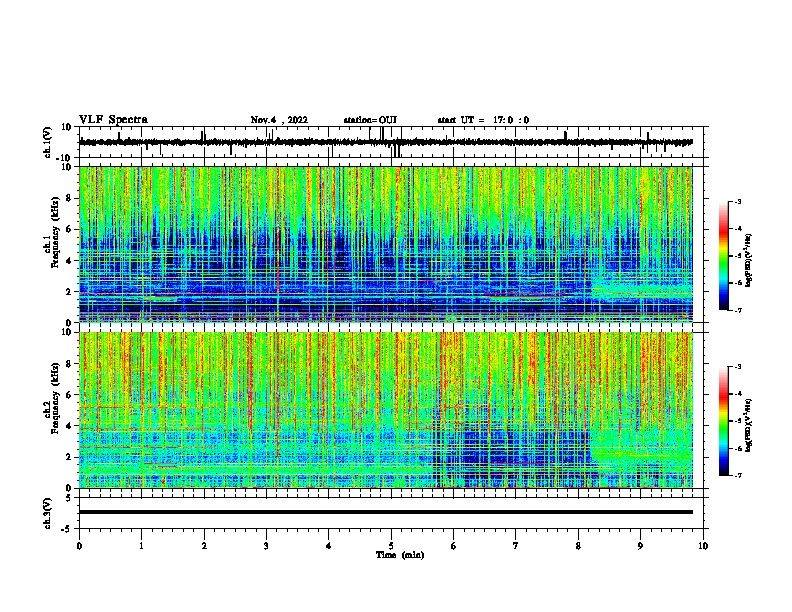Click the ch.1 spectrogram panel

(386, 244)
